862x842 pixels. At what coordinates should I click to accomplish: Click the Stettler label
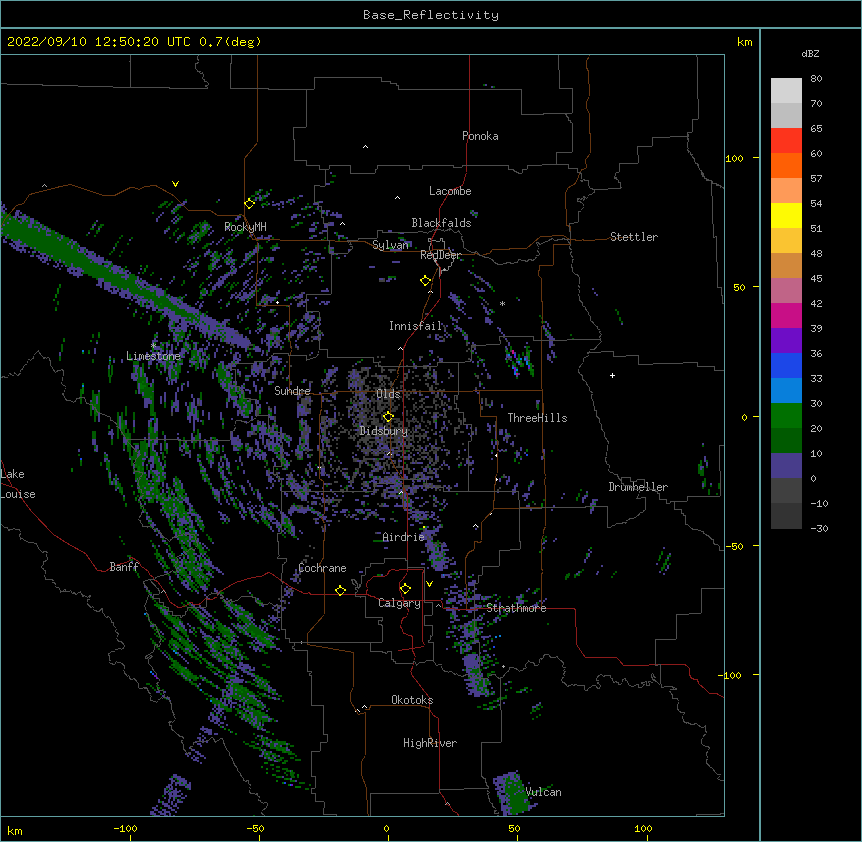(634, 237)
